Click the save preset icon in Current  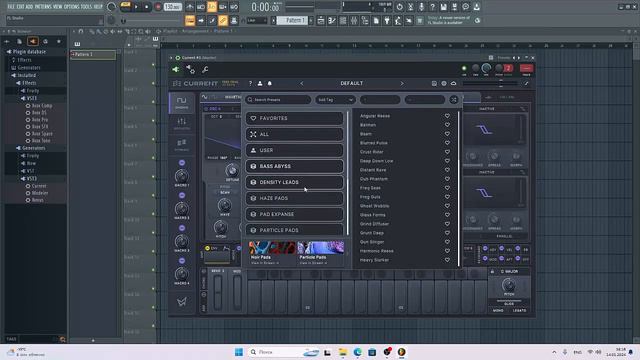coord(434,83)
